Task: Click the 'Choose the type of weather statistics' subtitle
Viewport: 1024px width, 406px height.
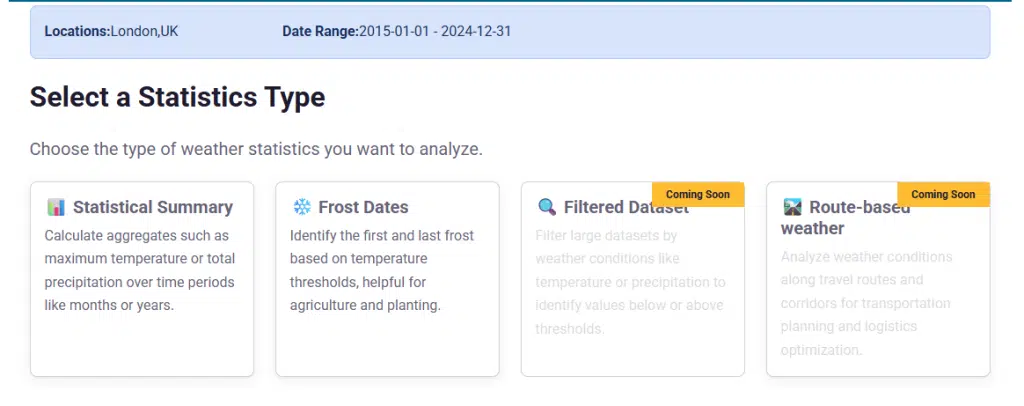Action: (x=256, y=149)
